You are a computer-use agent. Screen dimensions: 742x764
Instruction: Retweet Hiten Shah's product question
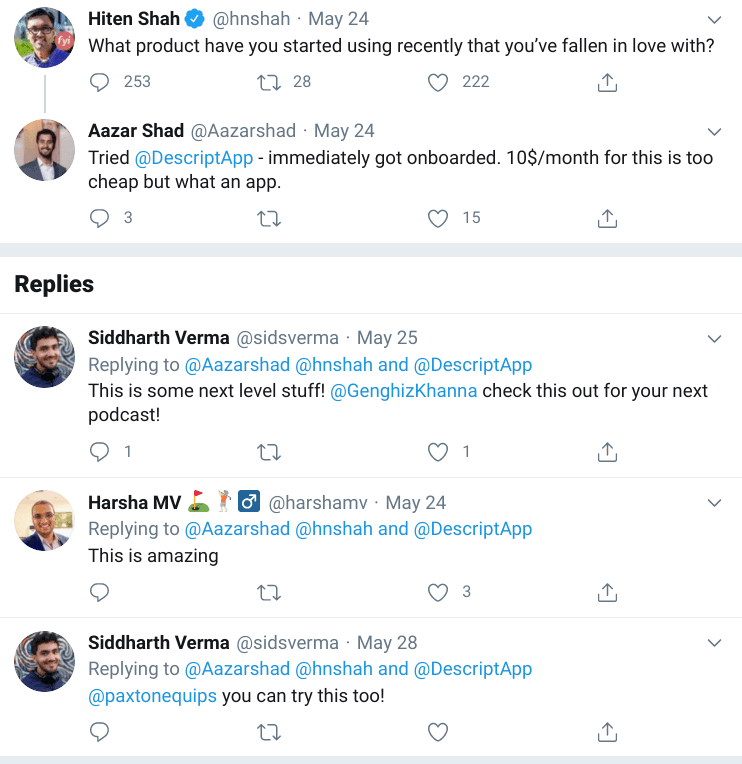tap(269, 82)
